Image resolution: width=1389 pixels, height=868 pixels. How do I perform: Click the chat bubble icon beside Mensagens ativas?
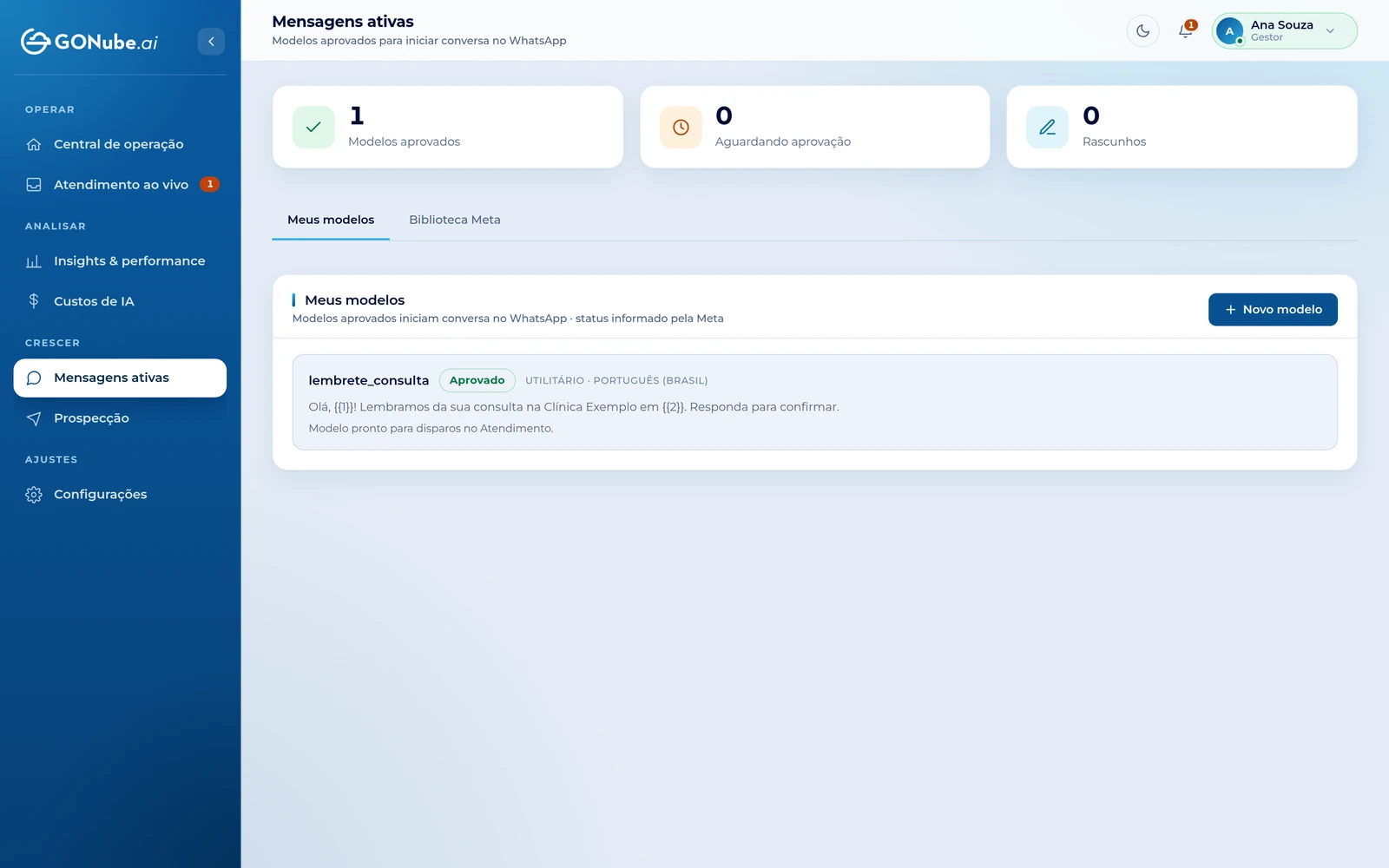coord(34,378)
